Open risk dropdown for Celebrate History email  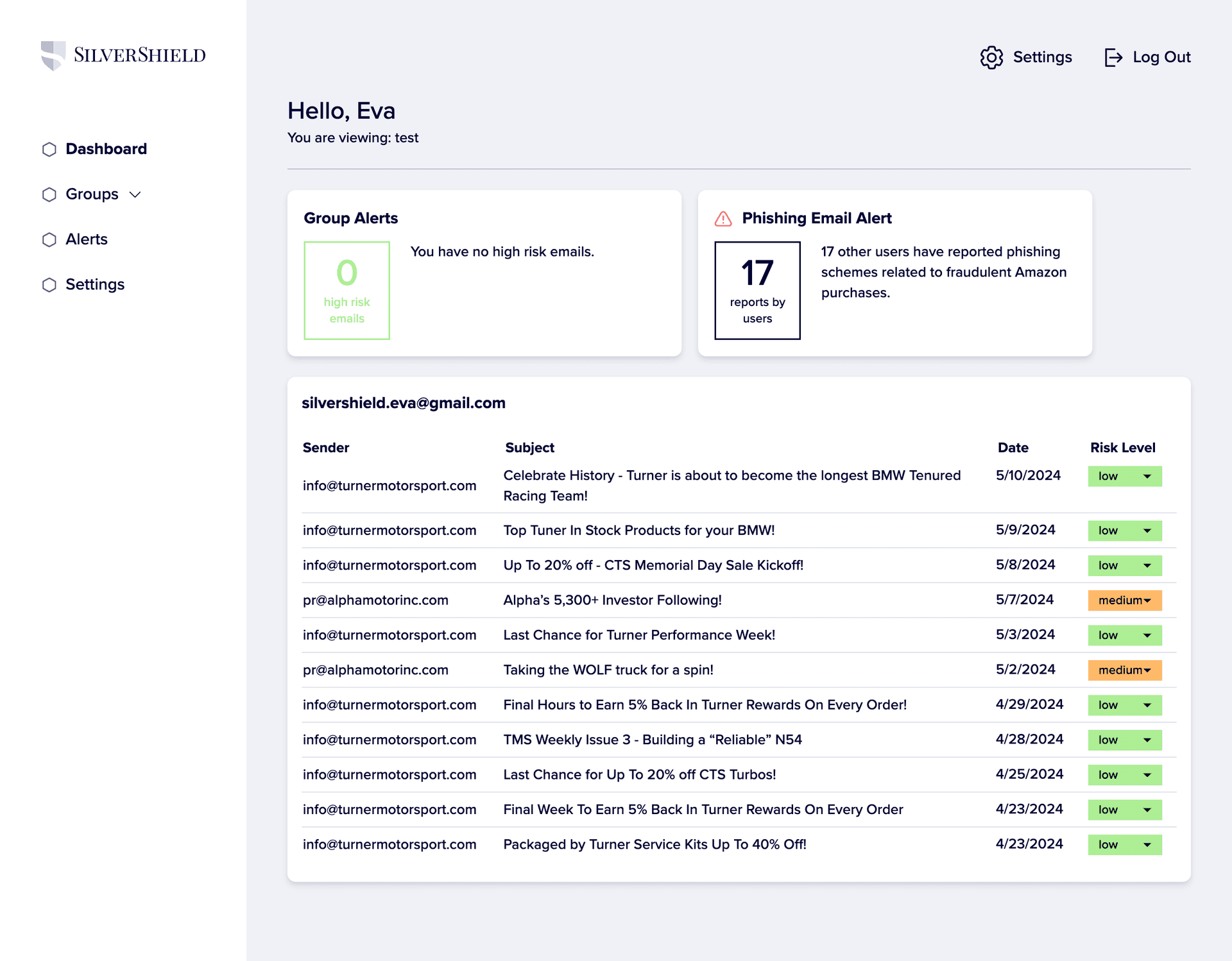[1125, 477]
